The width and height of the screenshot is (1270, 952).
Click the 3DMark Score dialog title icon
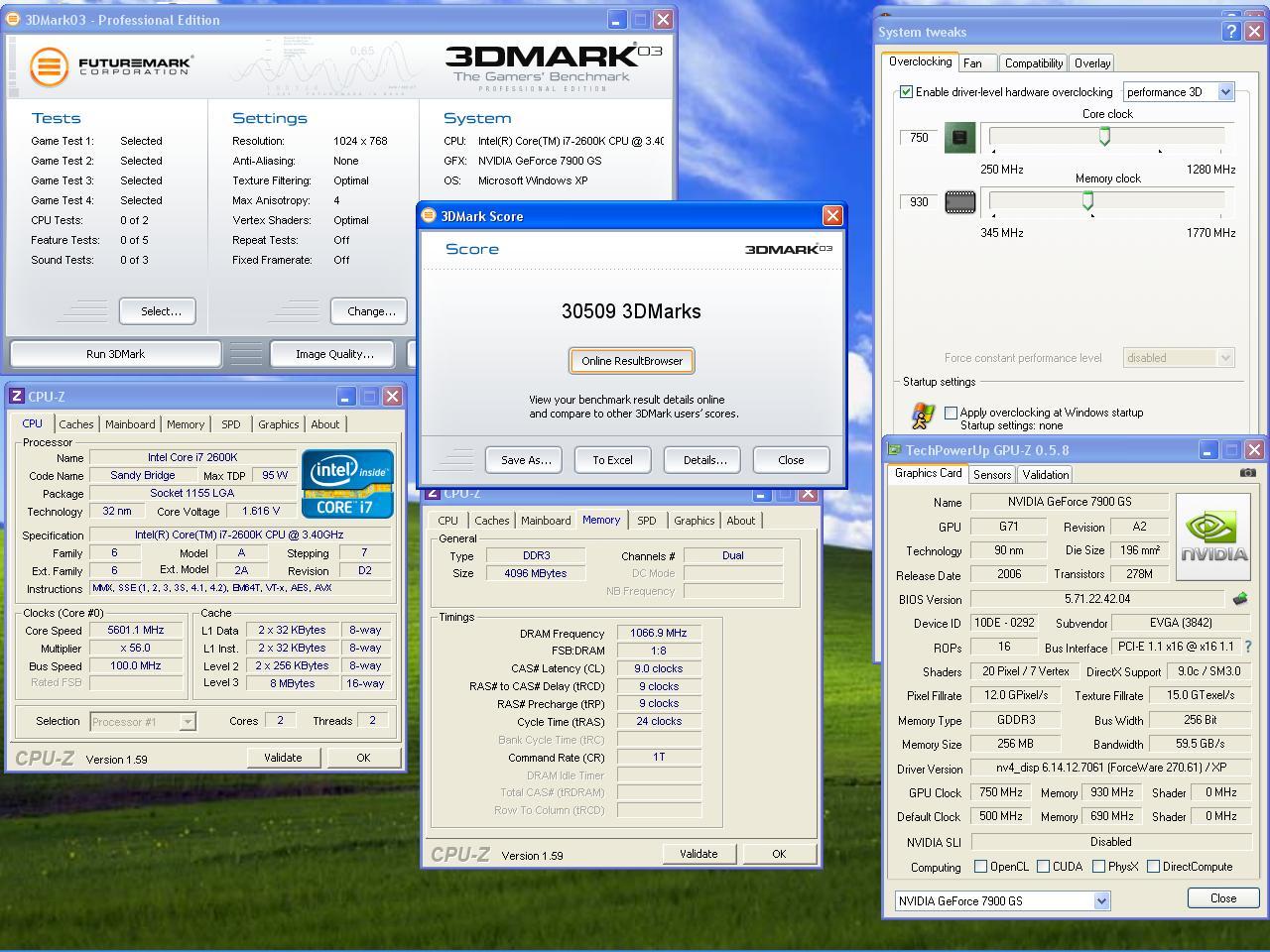click(x=429, y=215)
